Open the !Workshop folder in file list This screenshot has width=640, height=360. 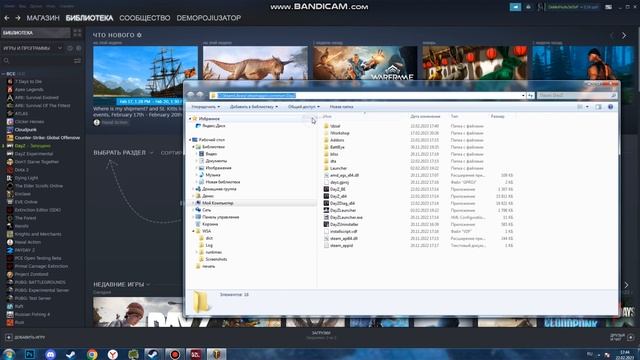tap(340, 133)
